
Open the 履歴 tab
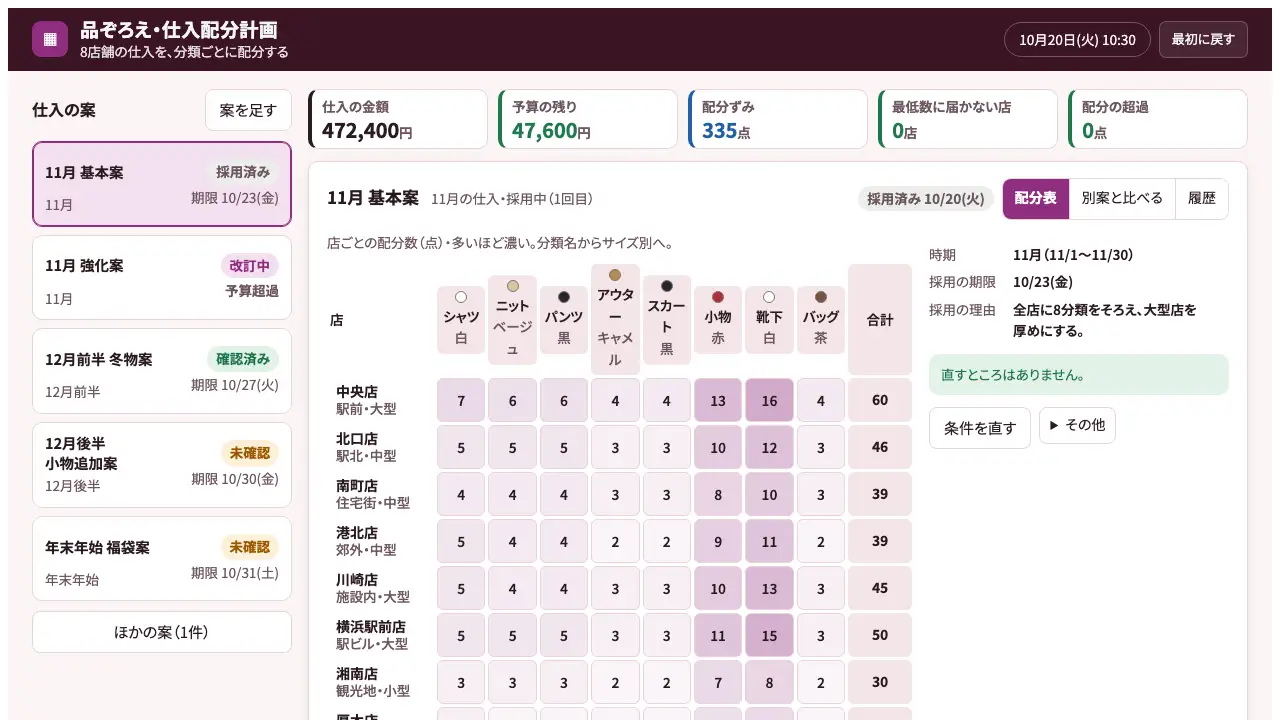[x=1202, y=198]
